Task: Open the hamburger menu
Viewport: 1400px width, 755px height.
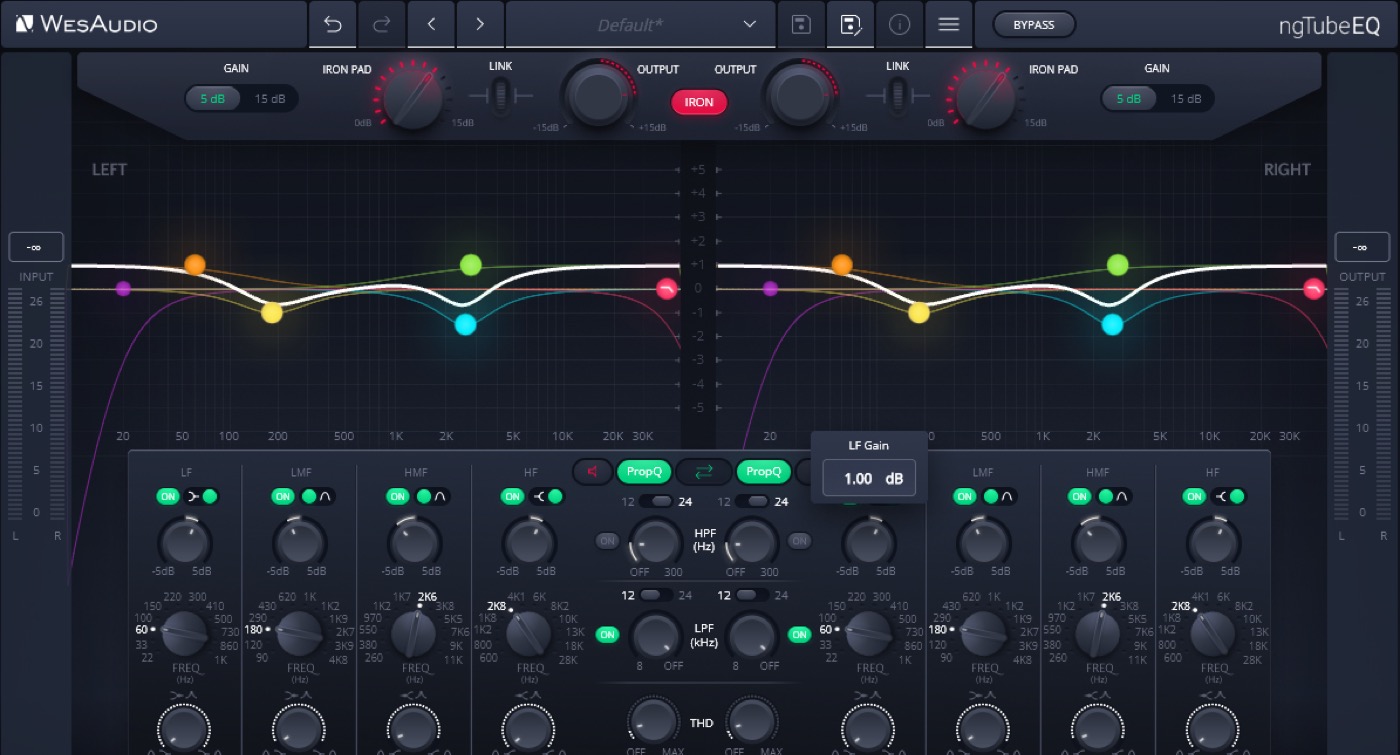Action: 949,25
